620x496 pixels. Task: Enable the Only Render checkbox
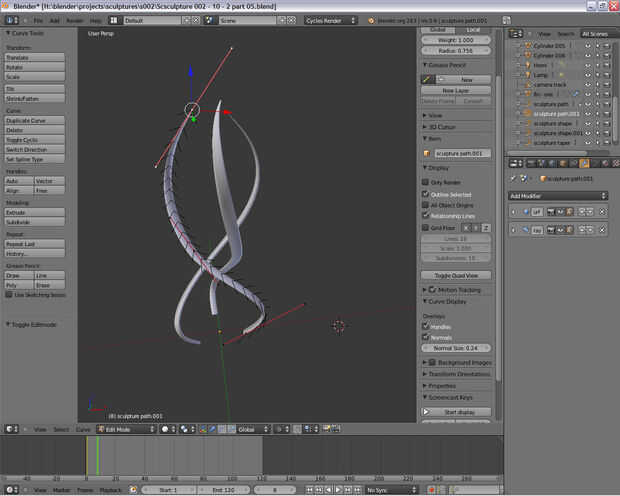(426, 182)
